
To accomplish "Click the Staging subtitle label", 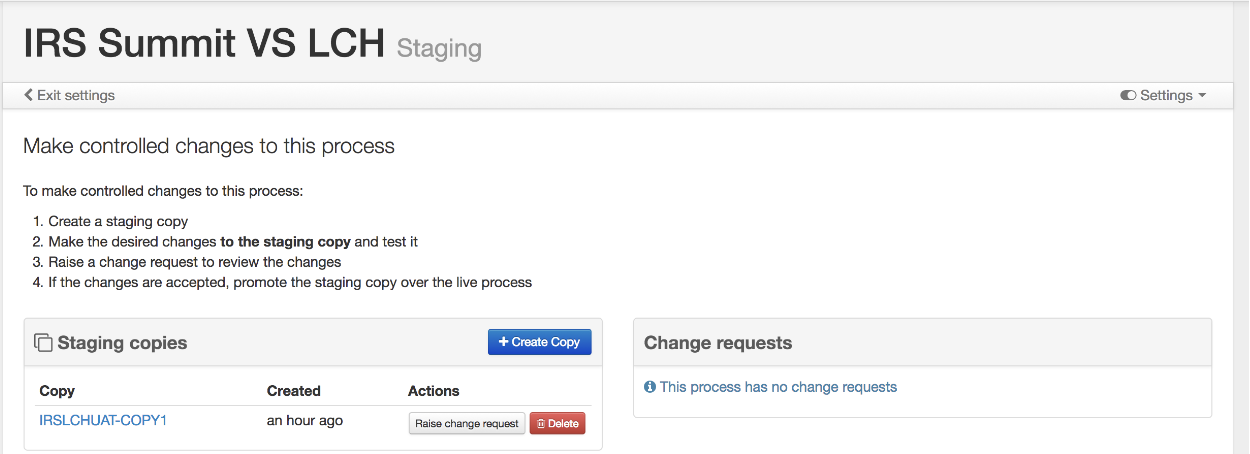I will [439, 48].
